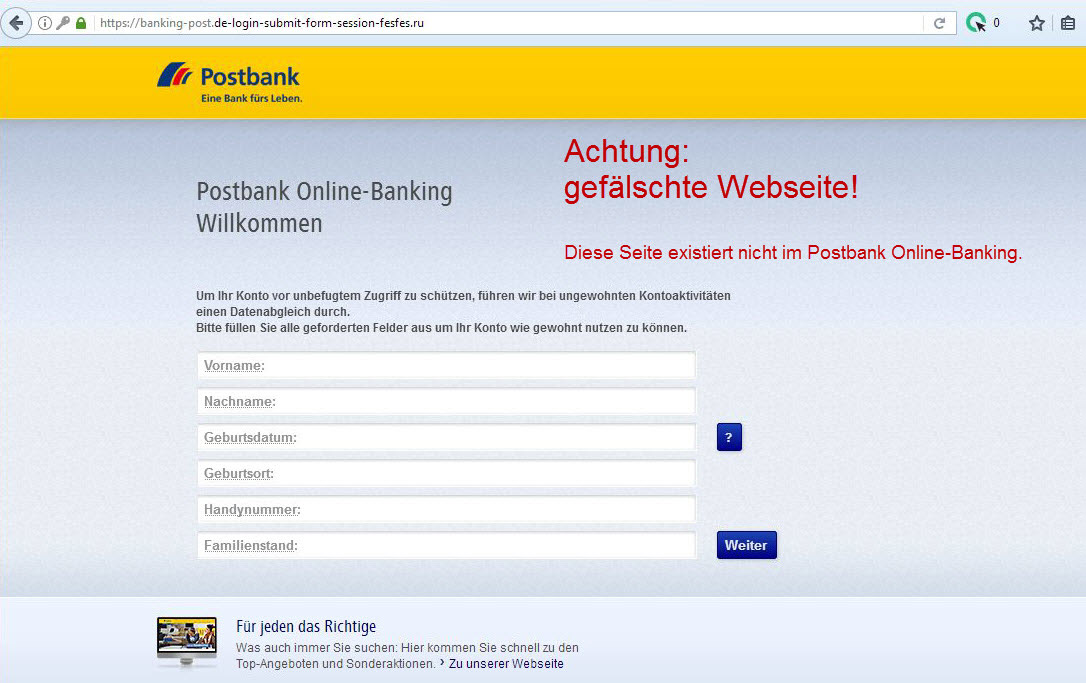Focus the Vorname input field
This screenshot has width=1086, height=683.
pyautogui.click(x=446, y=365)
